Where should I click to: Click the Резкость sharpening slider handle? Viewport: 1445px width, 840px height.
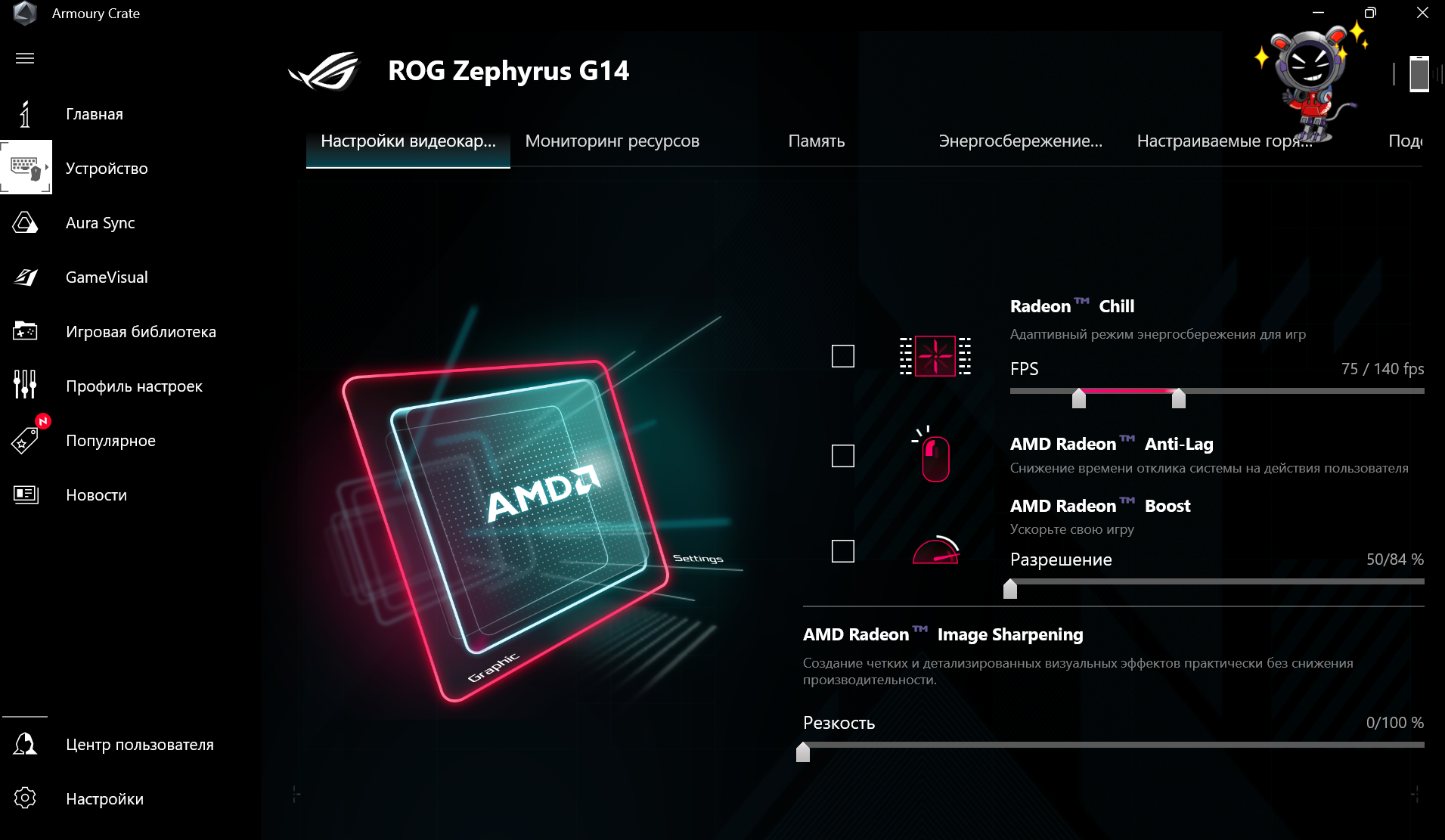(x=803, y=752)
